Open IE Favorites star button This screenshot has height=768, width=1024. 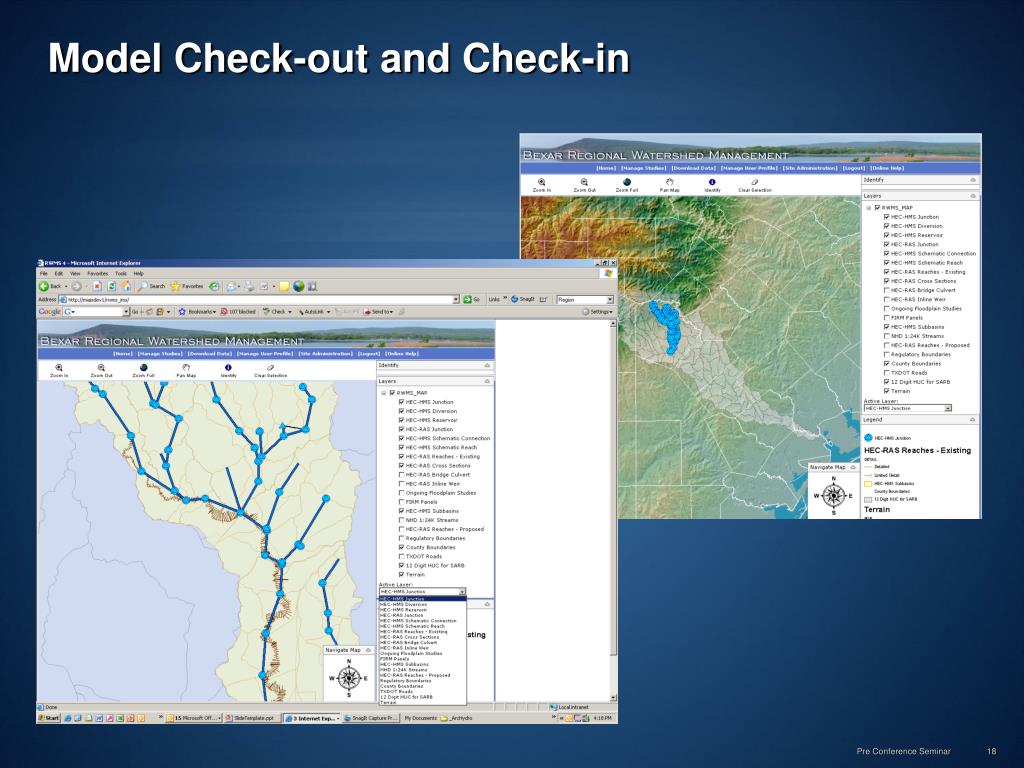(x=187, y=286)
